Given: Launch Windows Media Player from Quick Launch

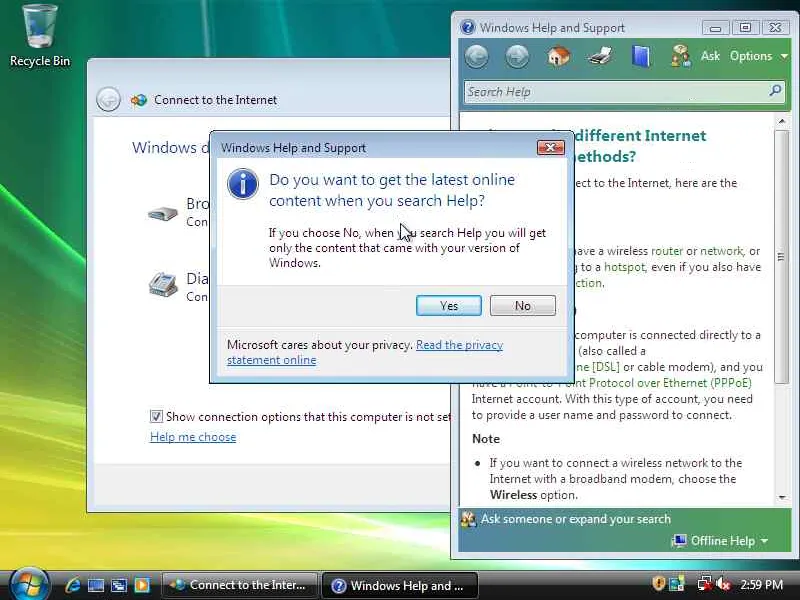Looking at the screenshot, I should tap(142, 585).
